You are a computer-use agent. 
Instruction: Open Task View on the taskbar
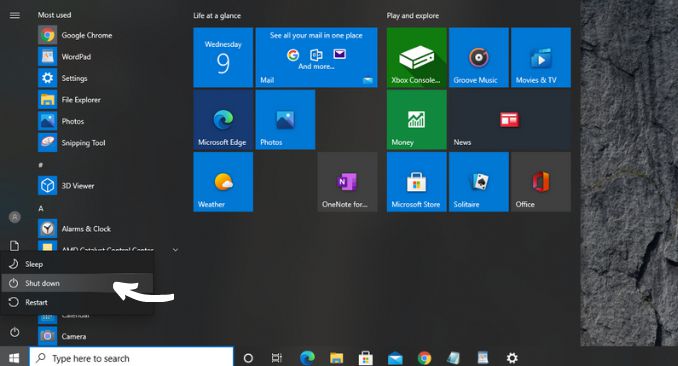[277, 358]
